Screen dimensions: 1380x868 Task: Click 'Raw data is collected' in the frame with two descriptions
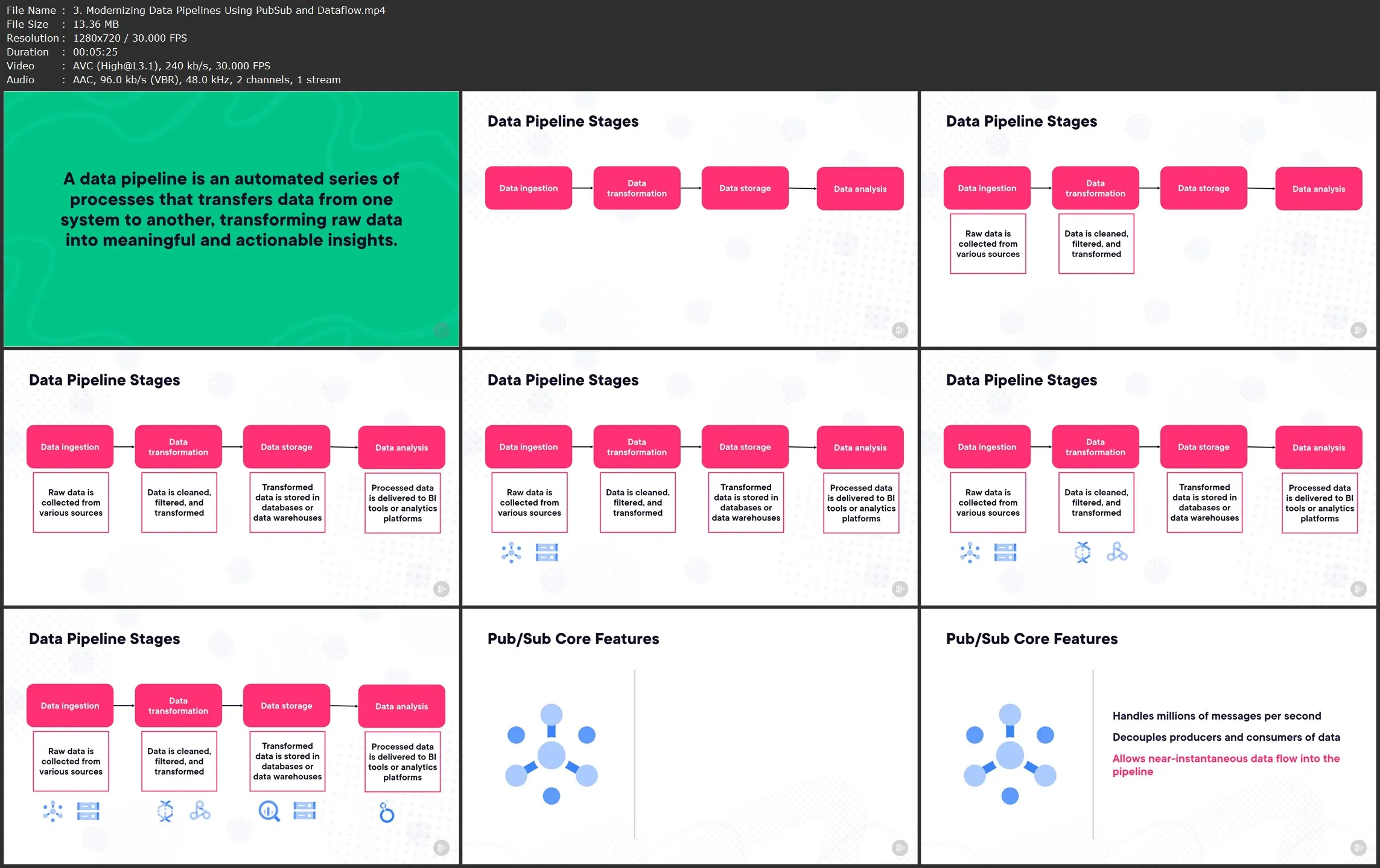click(988, 244)
